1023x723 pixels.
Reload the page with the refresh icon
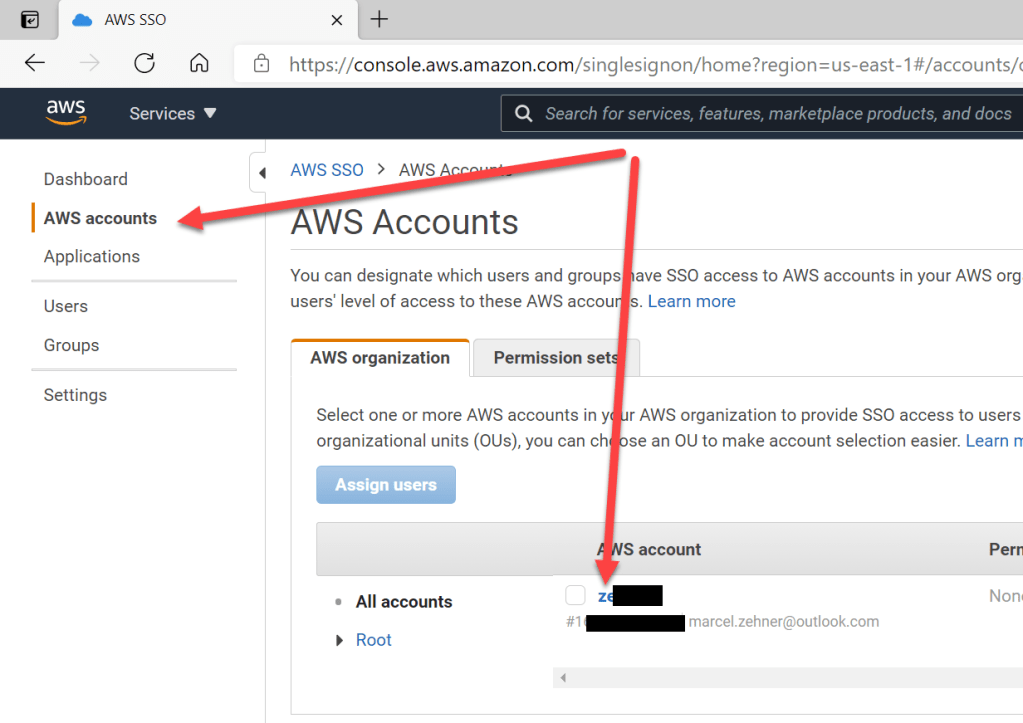coord(144,63)
